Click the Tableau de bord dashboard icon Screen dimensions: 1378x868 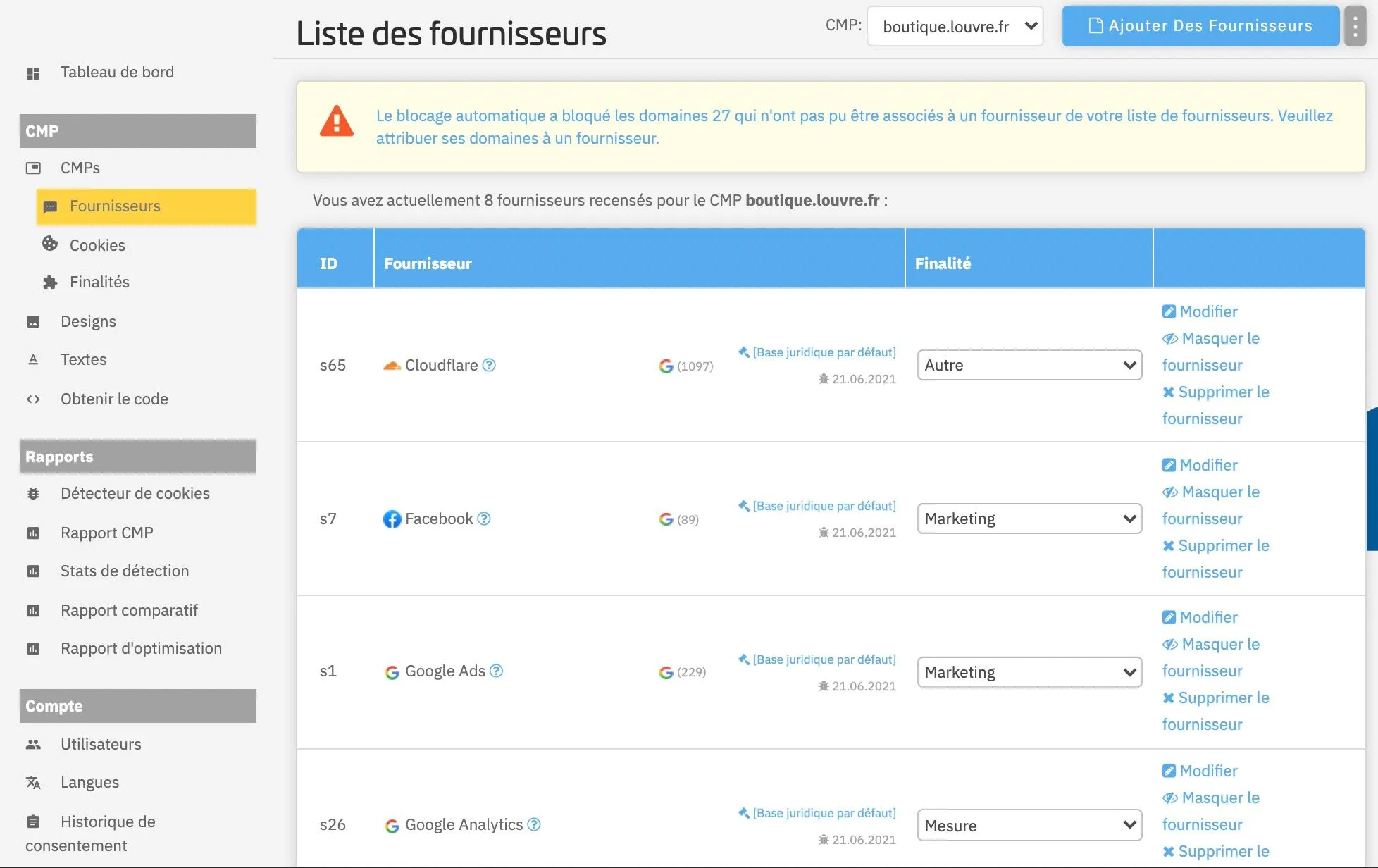(33, 73)
